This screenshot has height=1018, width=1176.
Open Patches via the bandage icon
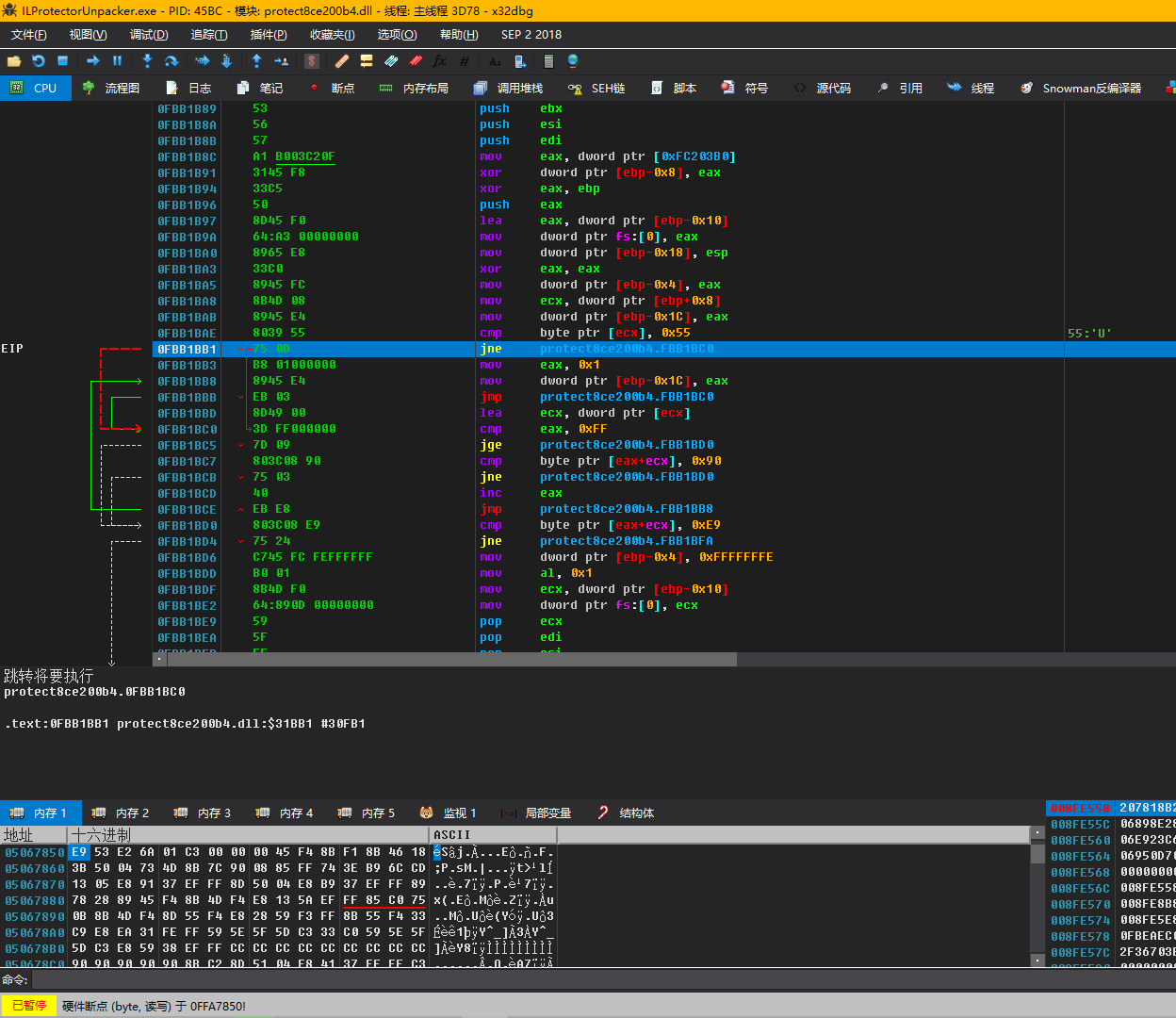pos(342,61)
